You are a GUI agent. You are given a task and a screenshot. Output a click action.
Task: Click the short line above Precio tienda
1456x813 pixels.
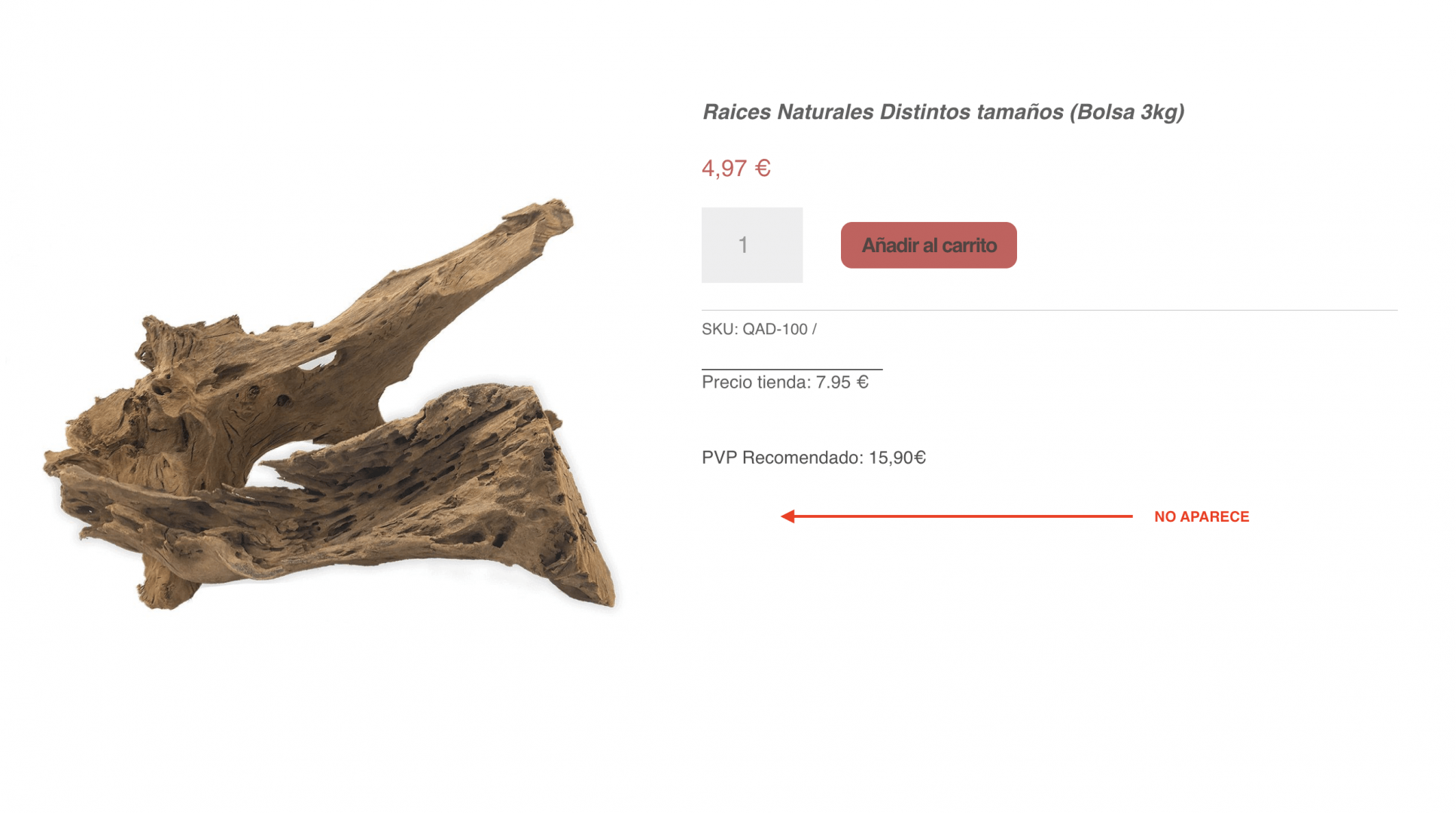[x=792, y=369]
